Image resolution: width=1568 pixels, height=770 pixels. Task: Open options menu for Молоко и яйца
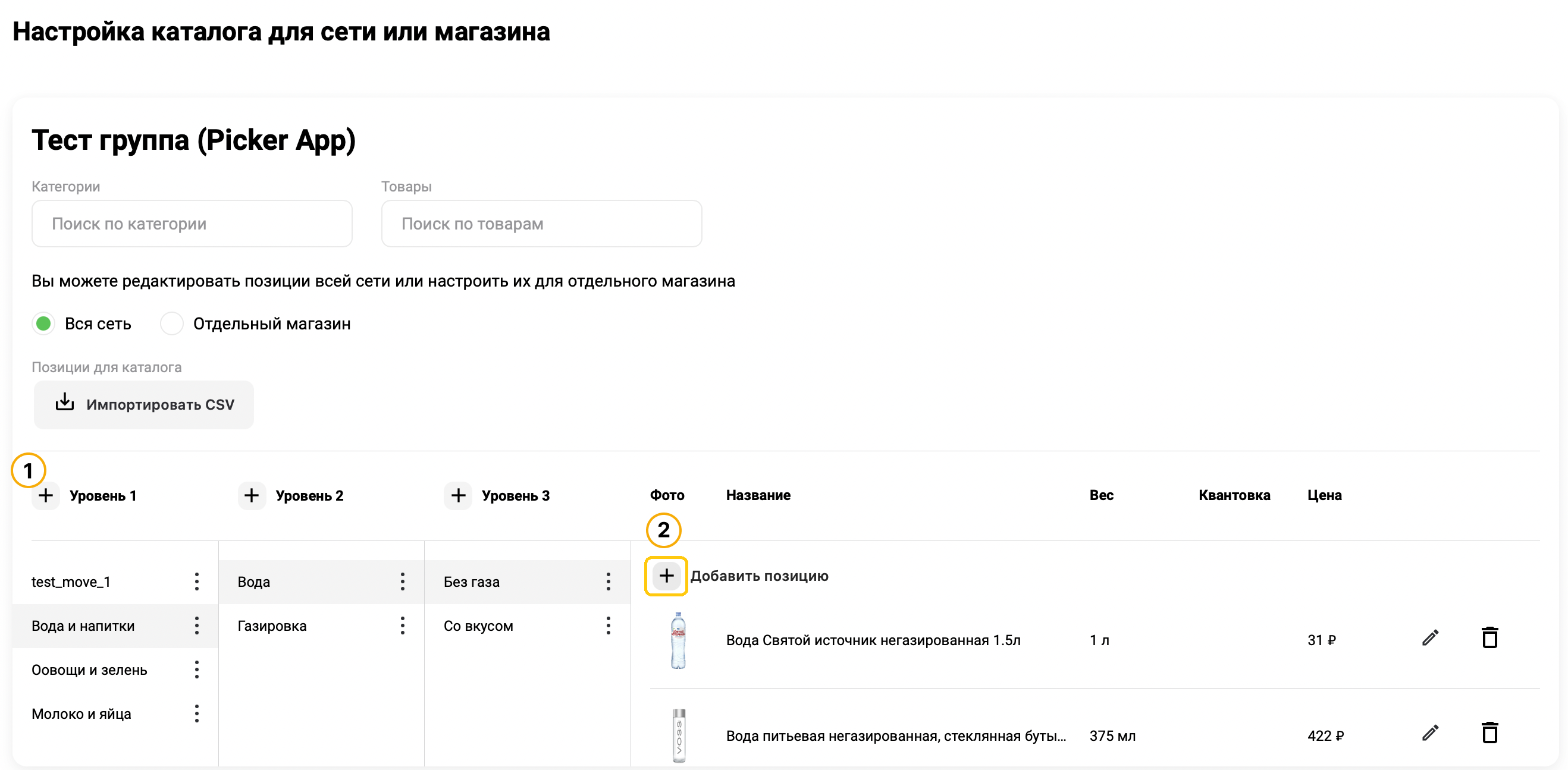[197, 714]
